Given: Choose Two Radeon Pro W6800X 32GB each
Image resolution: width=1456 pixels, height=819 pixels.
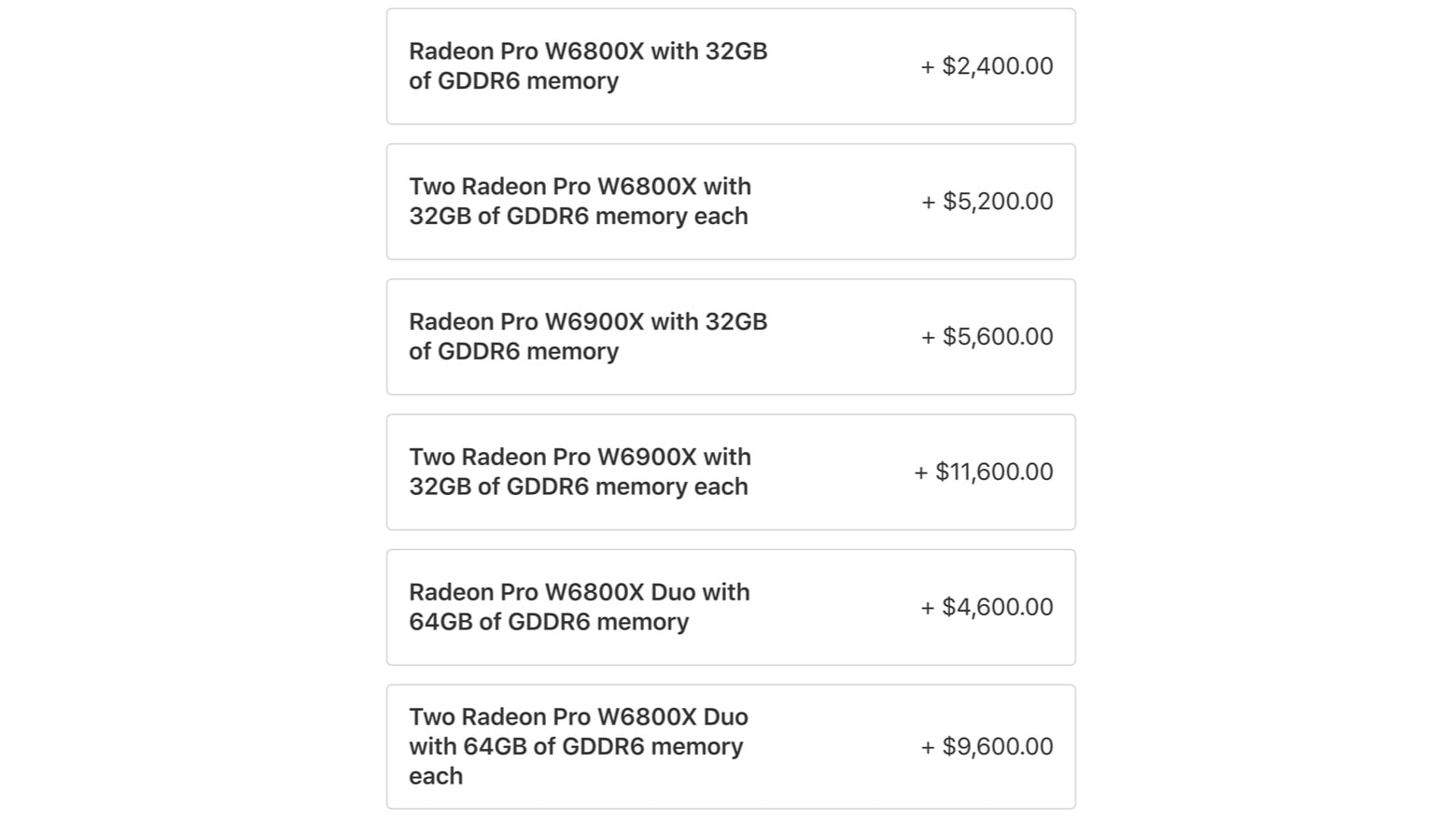Looking at the screenshot, I should (x=731, y=202).
